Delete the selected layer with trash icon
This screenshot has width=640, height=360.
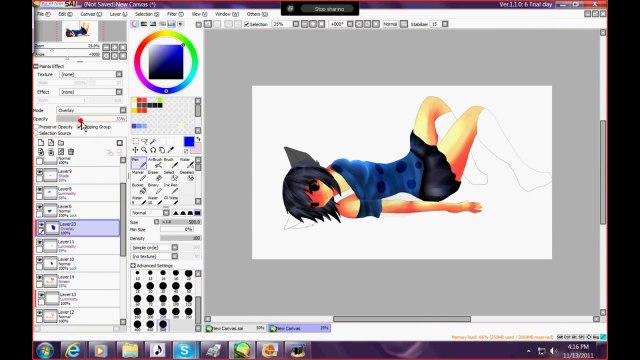71,152
